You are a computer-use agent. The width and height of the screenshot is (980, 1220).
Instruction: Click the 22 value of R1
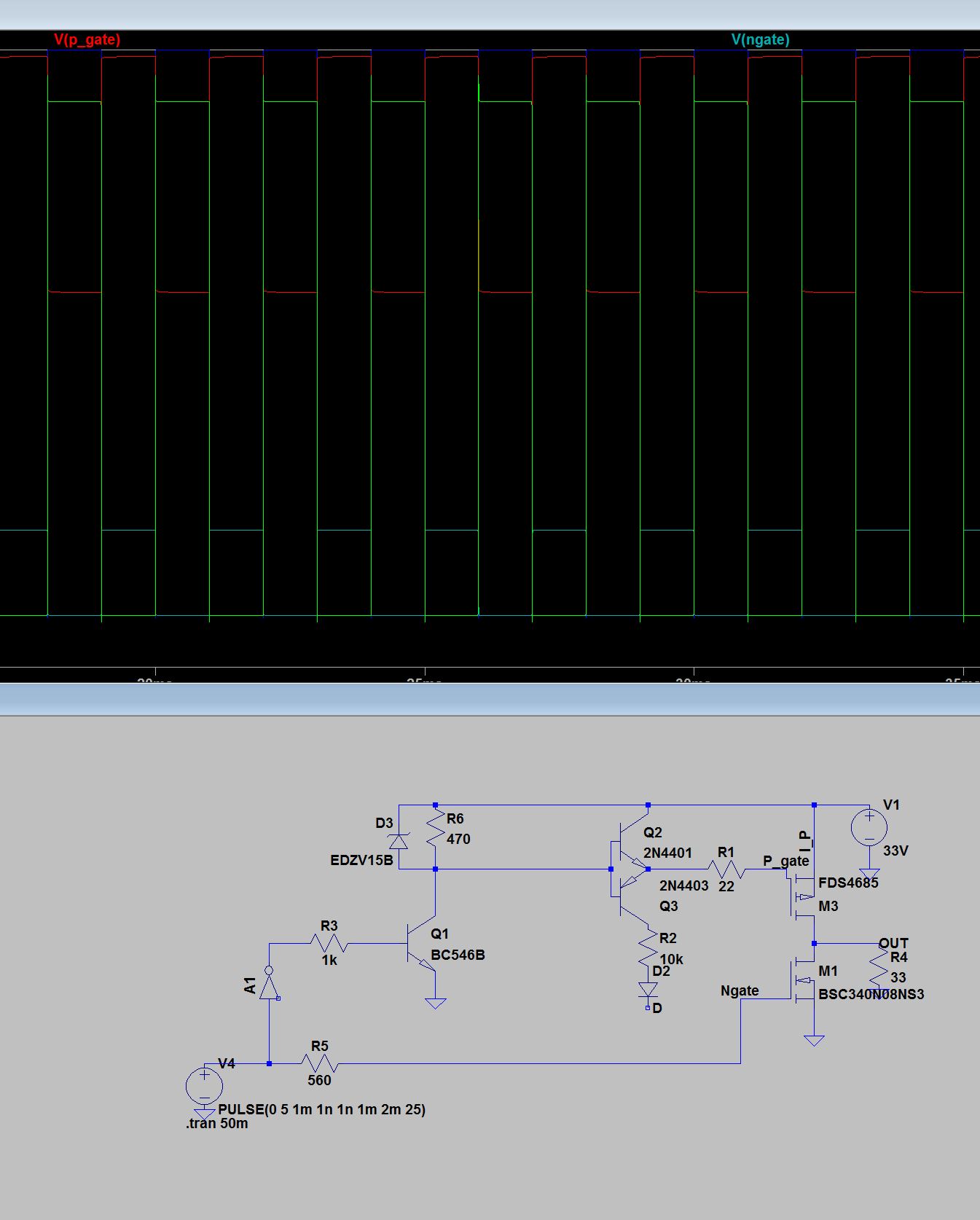[x=726, y=886]
